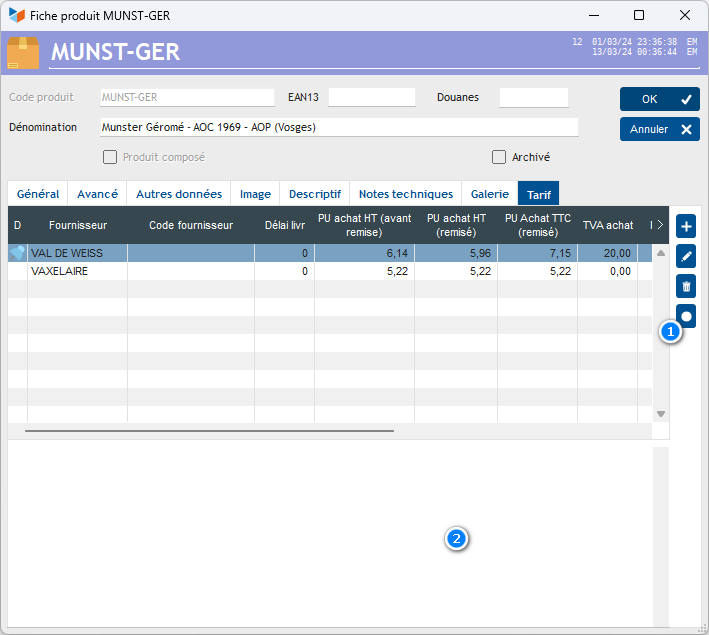Click the round circle icon button
The width and height of the screenshot is (709, 635).
686,316
